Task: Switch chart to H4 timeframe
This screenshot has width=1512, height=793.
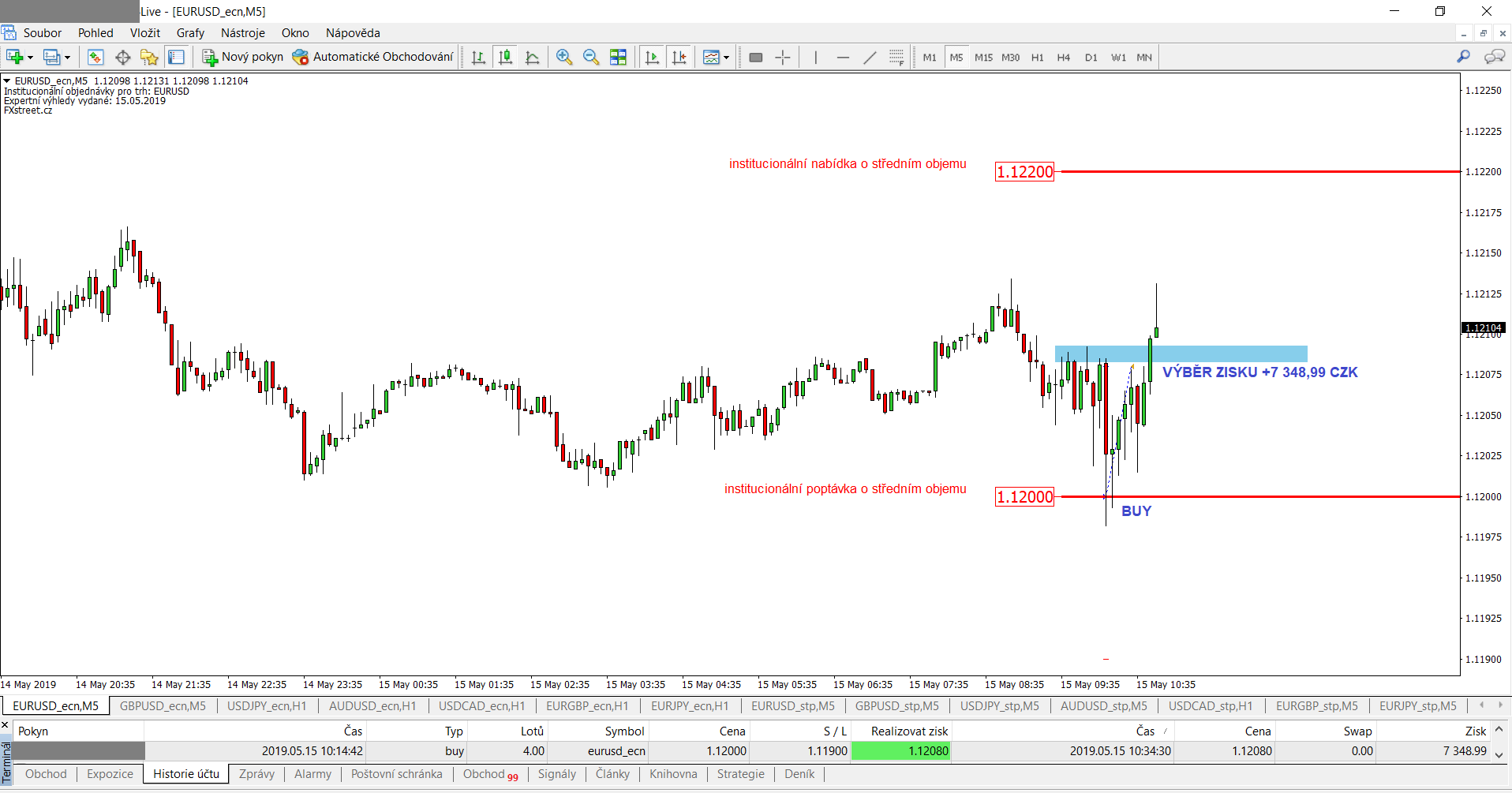Action: pos(1064,58)
